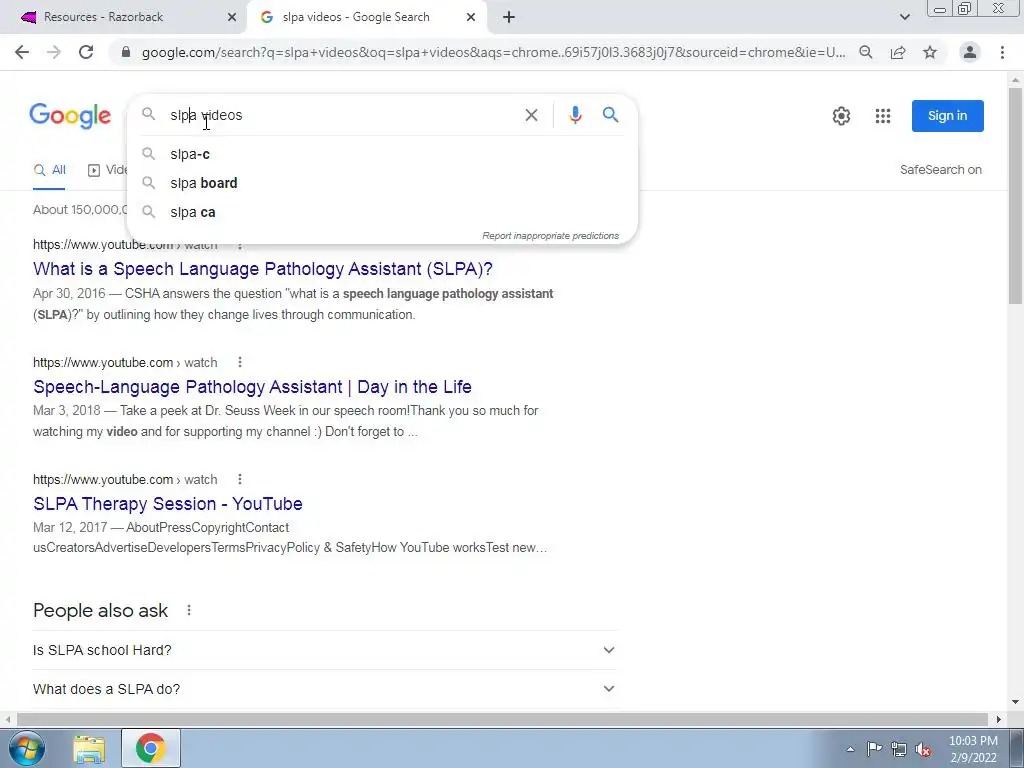Viewport: 1024px width, 768px height.
Task: Submit search with blue magnifier icon
Action: pos(611,115)
